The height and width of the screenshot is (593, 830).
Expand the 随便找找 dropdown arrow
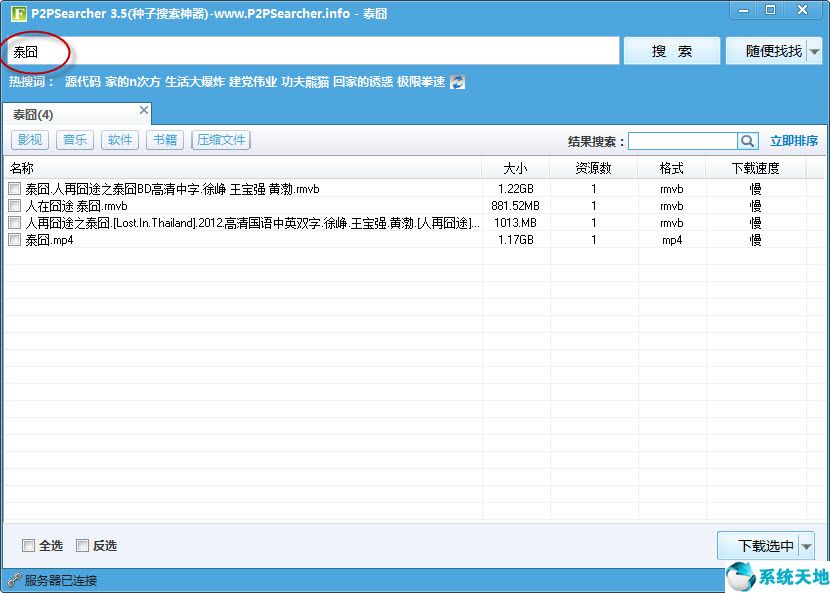[815, 51]
